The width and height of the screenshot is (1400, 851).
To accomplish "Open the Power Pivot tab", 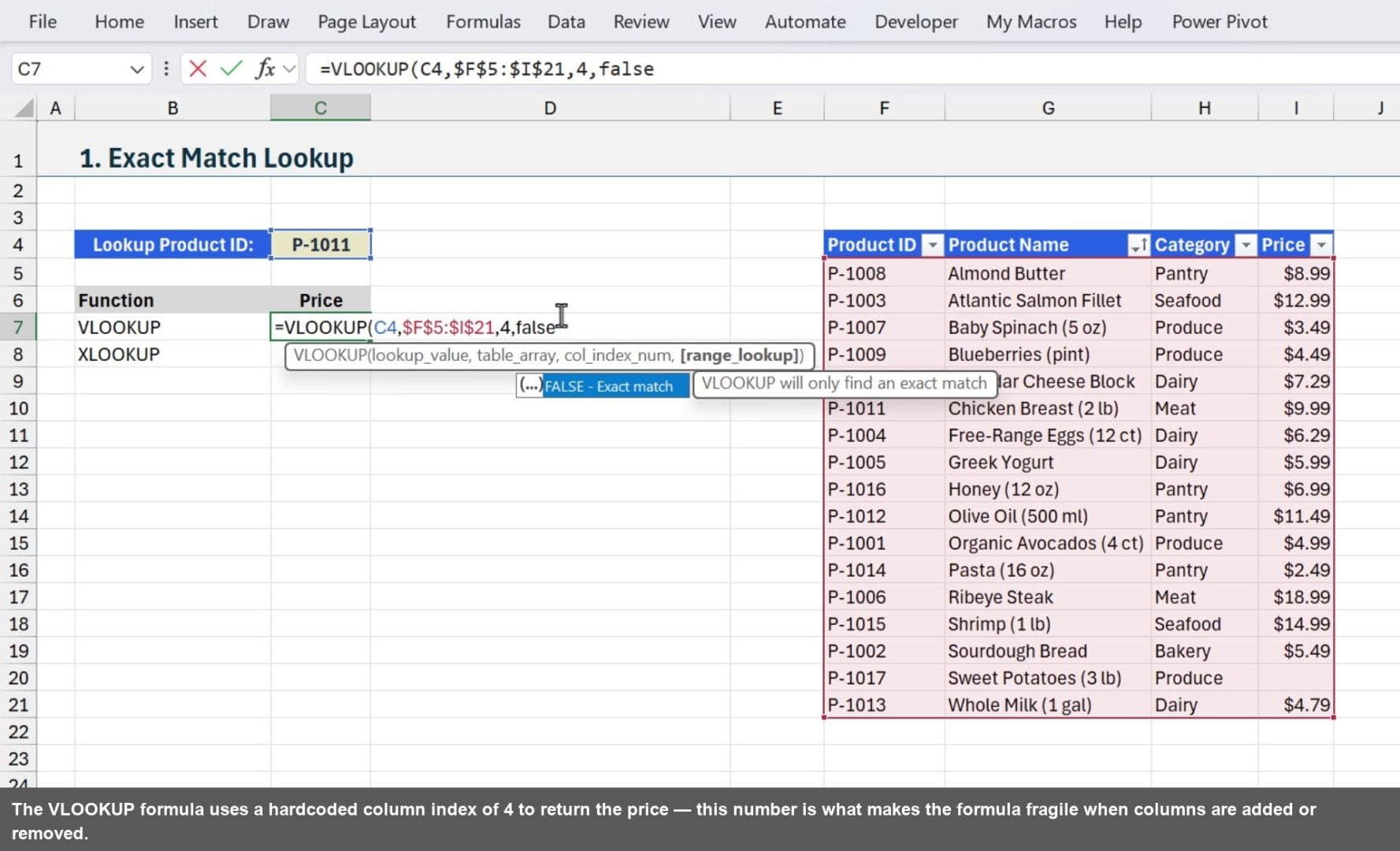I will [1219, 21].
